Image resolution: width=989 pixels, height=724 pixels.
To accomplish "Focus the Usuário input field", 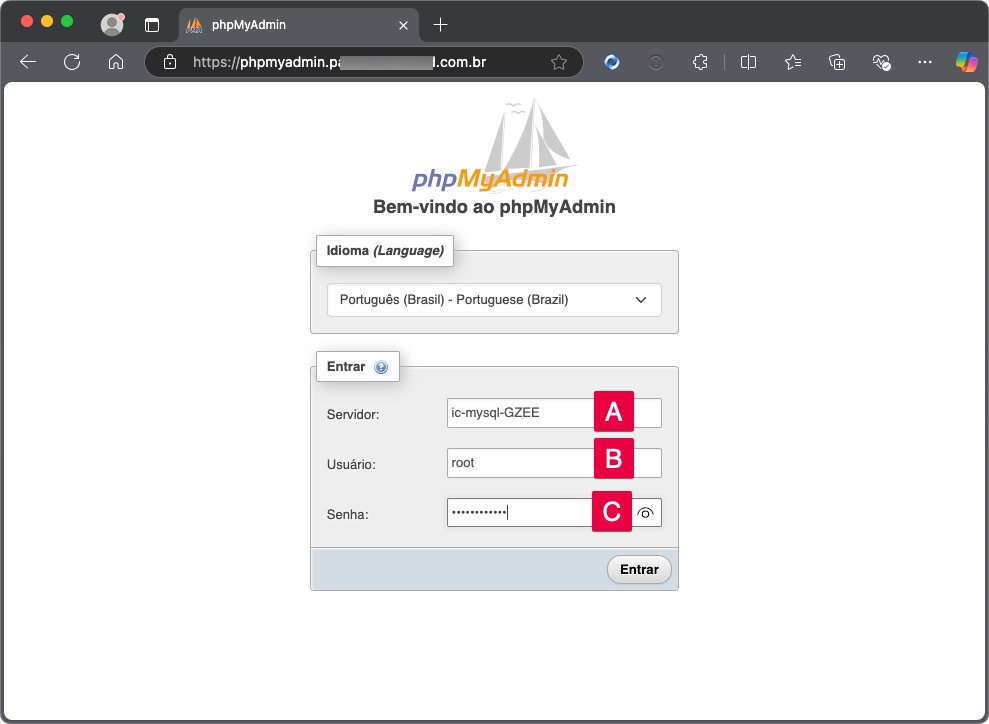I will [554, 463].
